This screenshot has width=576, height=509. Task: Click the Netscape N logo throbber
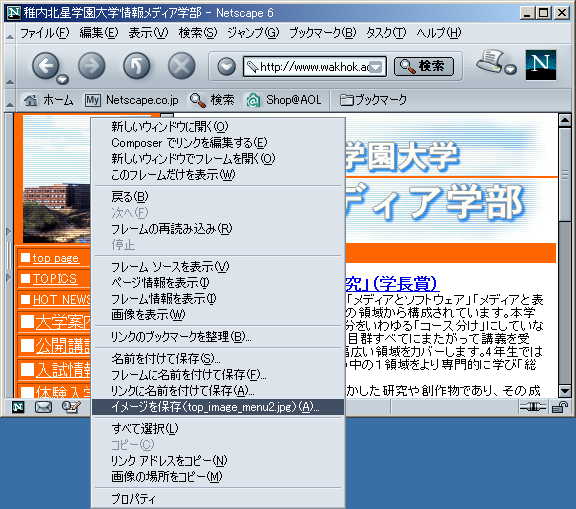click(x=540, y=65)
